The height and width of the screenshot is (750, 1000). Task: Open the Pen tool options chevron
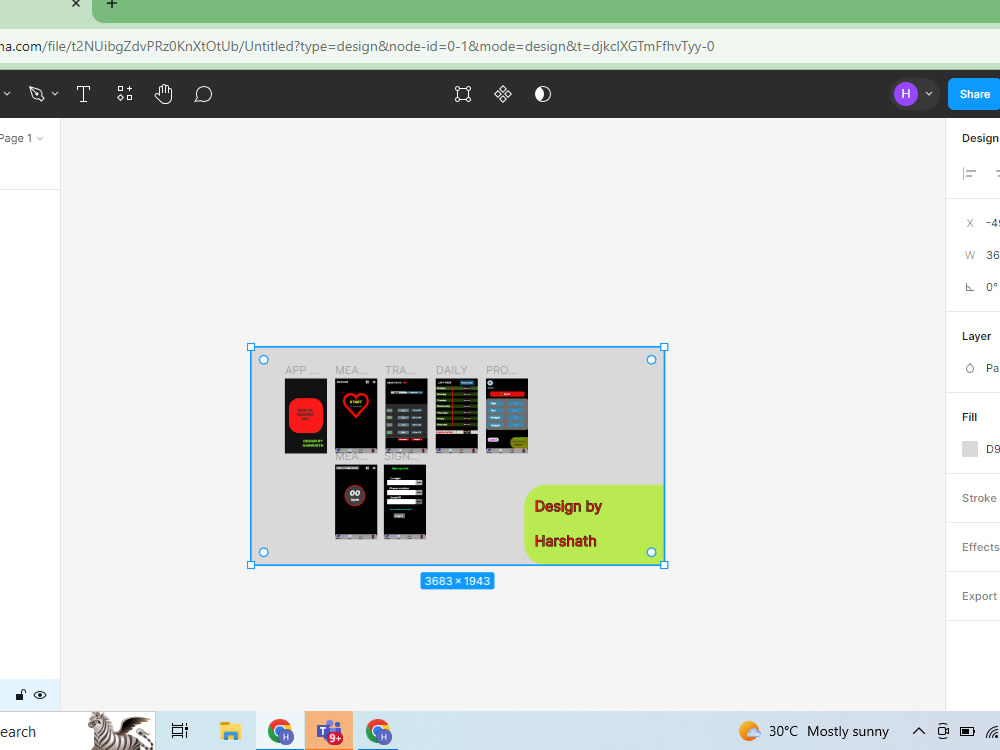click(55, 94)
